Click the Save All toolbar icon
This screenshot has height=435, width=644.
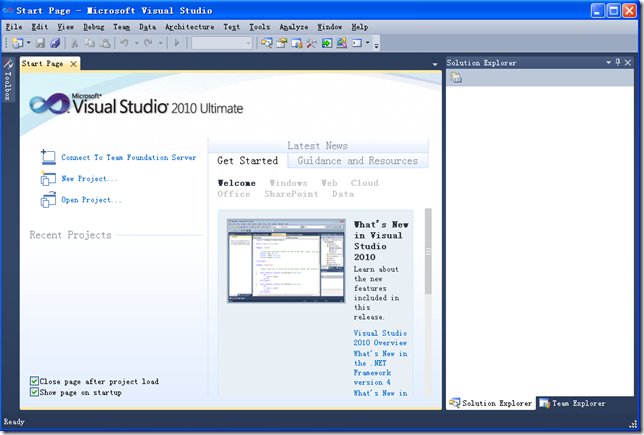point(55,43)
